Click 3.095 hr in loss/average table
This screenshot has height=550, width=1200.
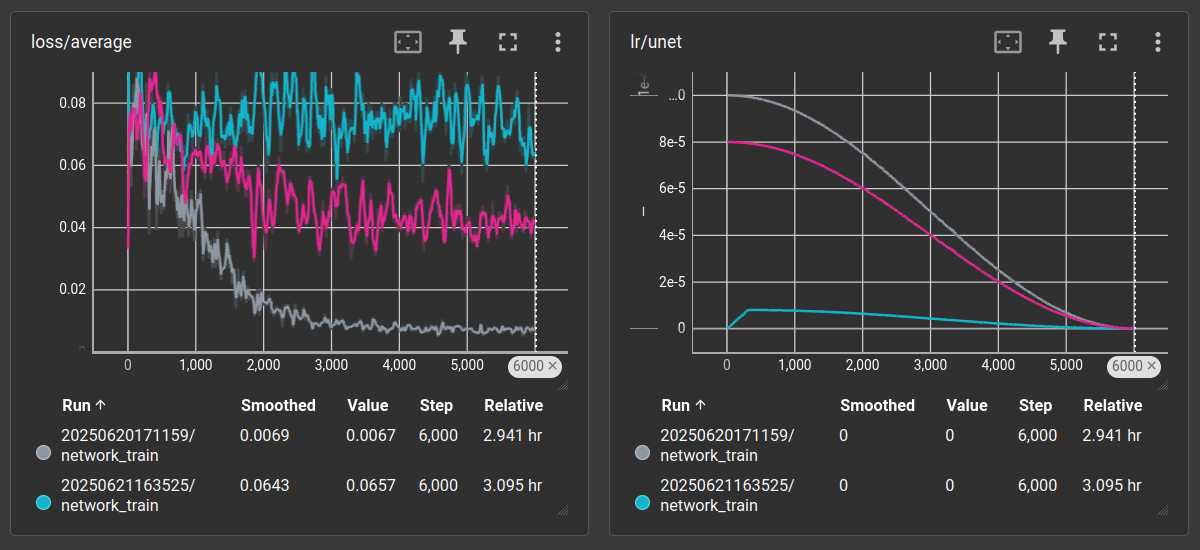click(x=512, y=485)
